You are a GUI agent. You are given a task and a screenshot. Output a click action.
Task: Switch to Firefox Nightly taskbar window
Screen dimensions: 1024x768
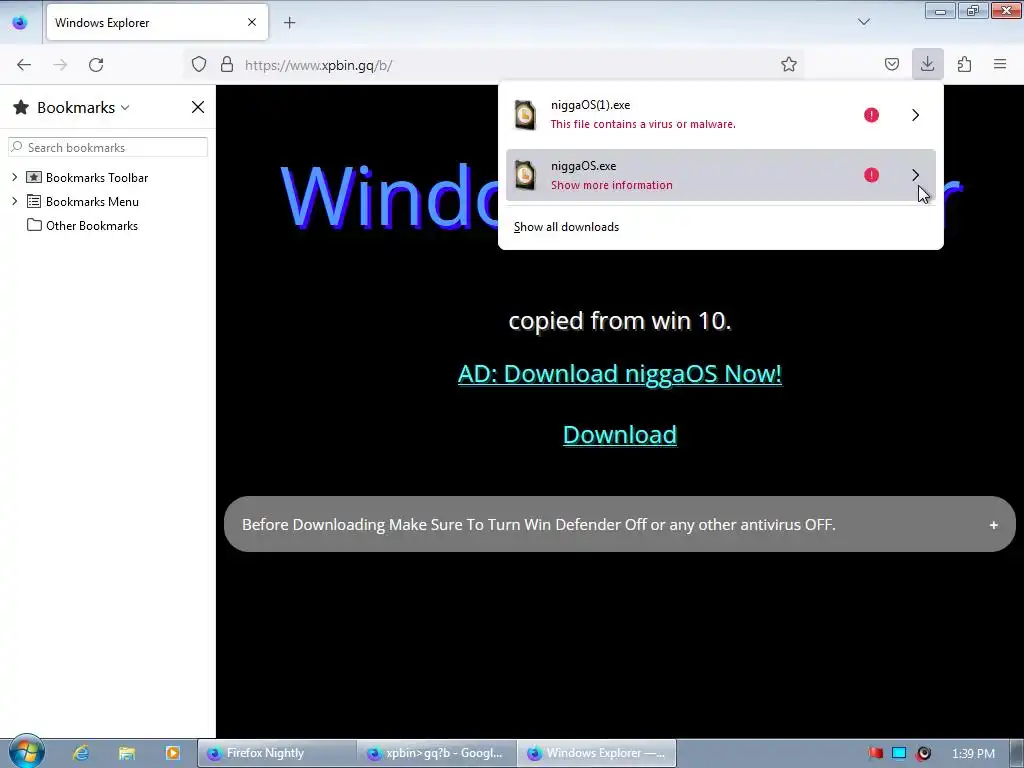click(x=277, y=753)
